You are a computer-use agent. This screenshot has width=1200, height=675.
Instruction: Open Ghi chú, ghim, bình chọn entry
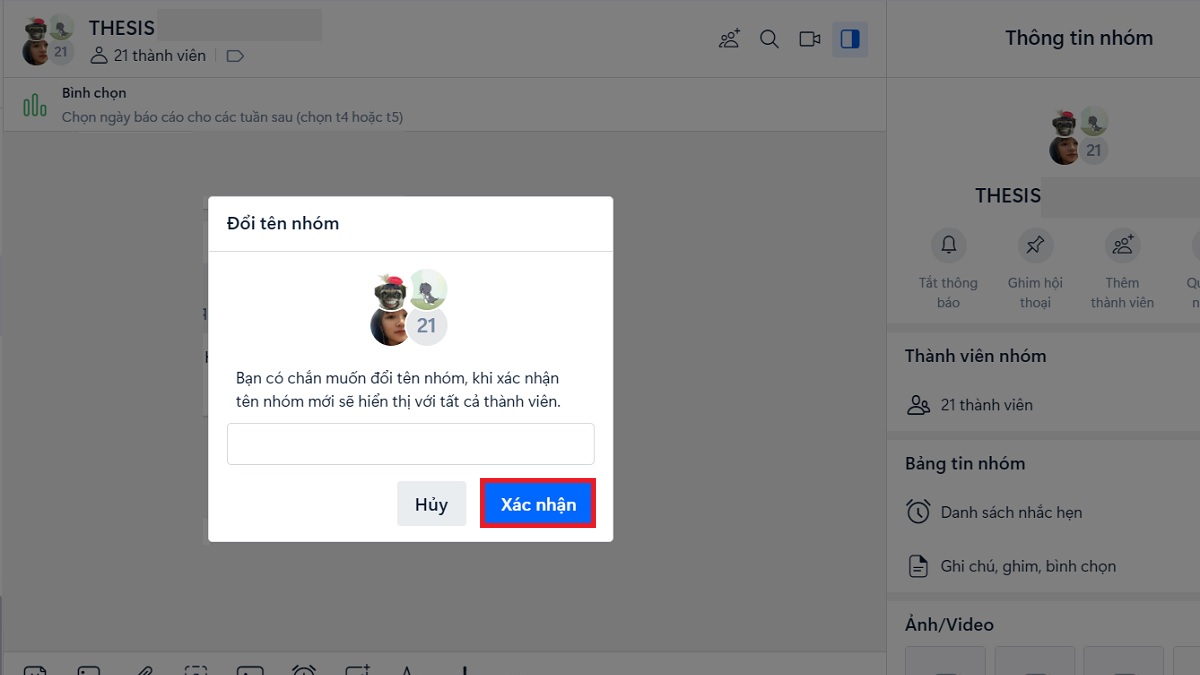pos(1028,566)
